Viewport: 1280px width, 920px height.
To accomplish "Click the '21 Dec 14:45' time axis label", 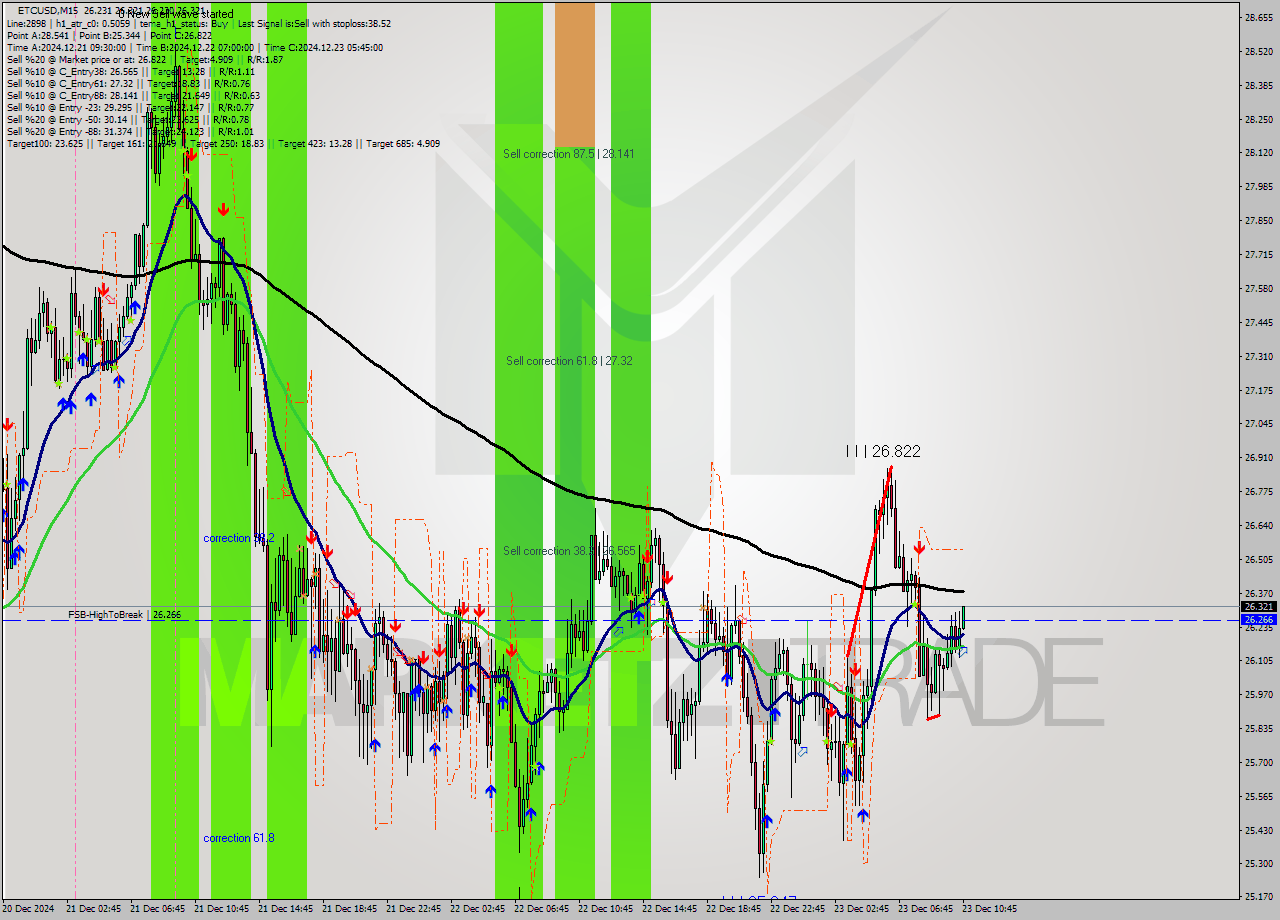I will click(x=286, y=909).
